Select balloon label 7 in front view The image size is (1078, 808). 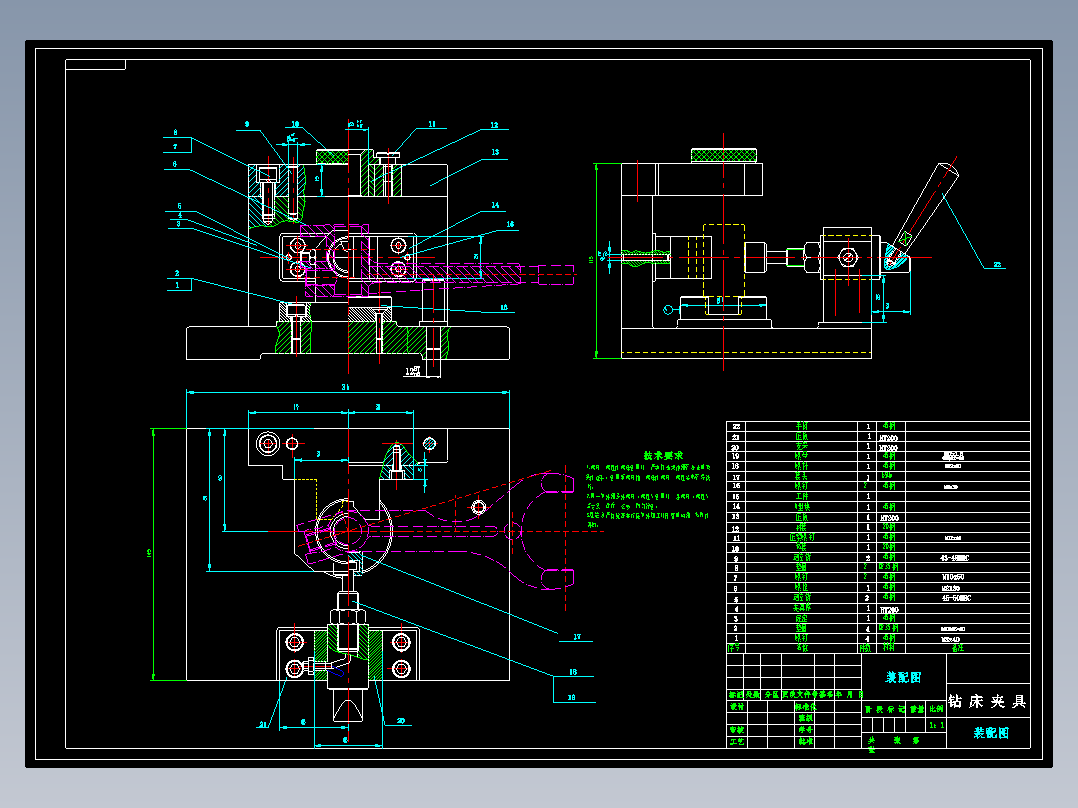175,146
